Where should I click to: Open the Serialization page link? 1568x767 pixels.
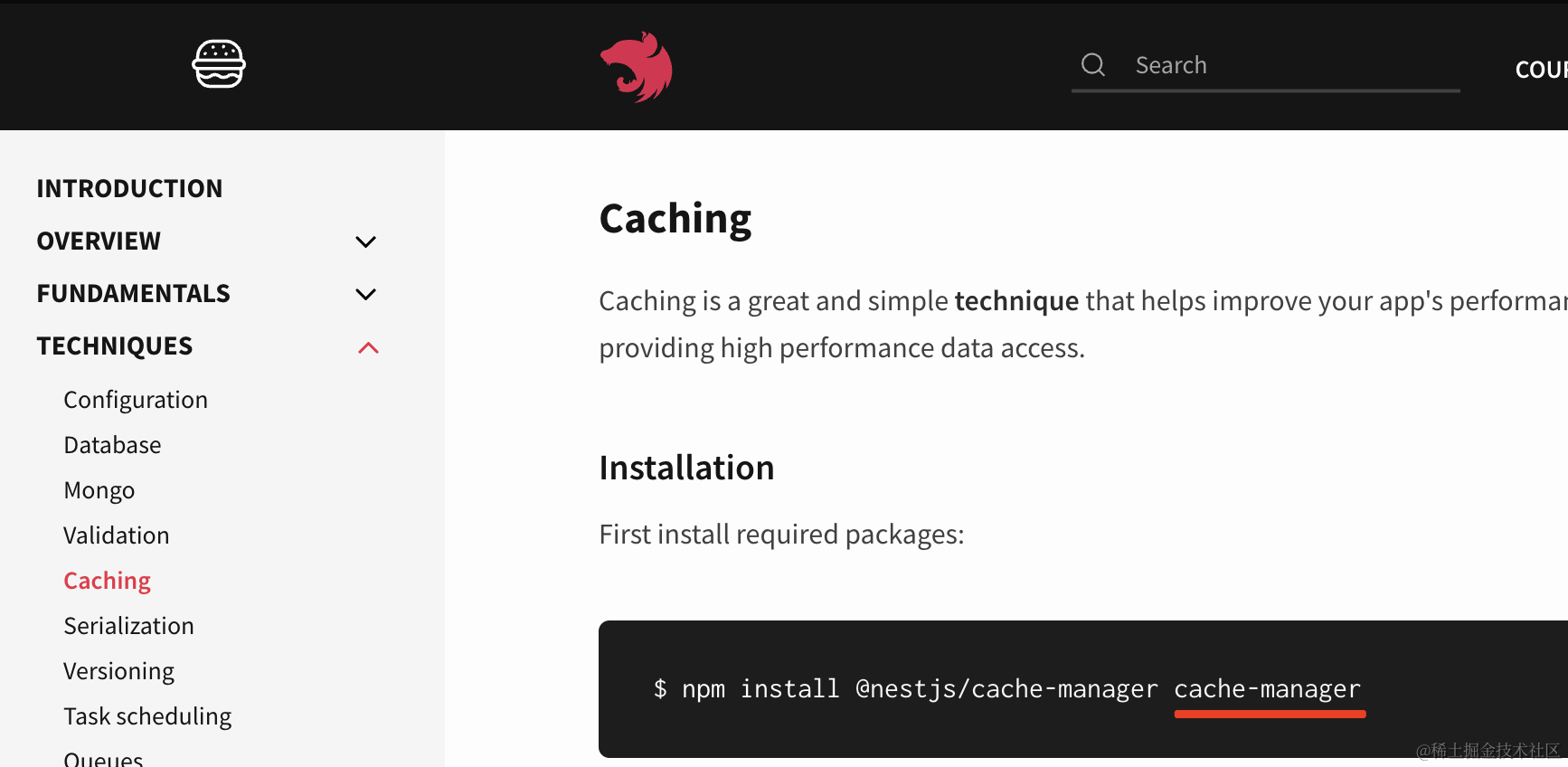point(128,626)
